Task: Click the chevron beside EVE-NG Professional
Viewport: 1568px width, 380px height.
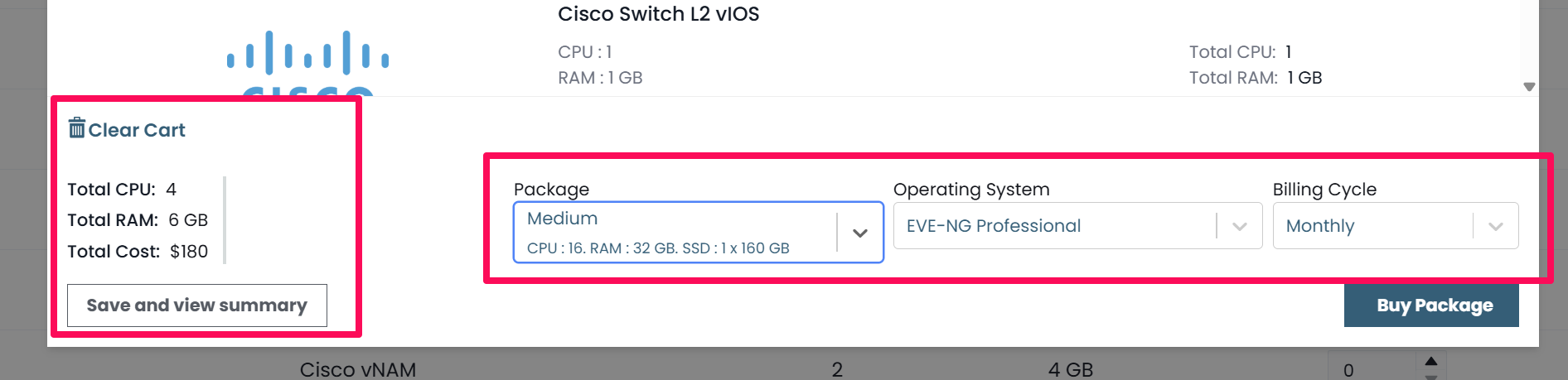Action: [x=1240, y=226]
